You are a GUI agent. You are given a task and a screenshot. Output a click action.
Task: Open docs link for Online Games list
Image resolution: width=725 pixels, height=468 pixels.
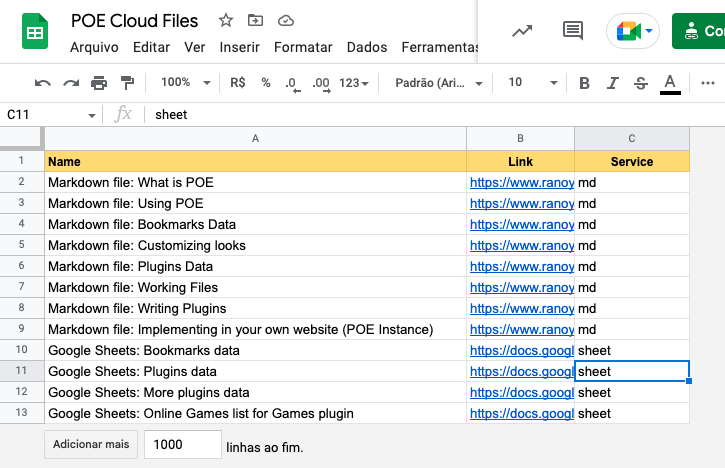(x=522, y=413)
